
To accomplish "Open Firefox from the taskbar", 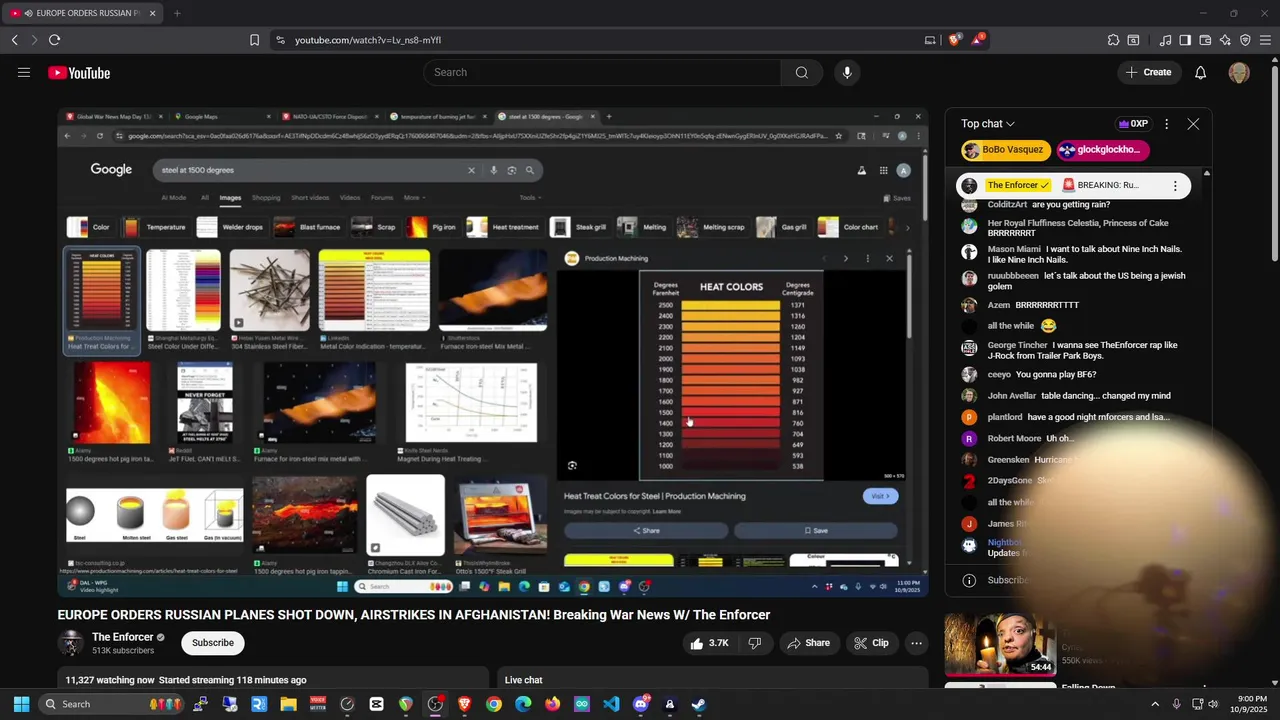I will point(552,704).
